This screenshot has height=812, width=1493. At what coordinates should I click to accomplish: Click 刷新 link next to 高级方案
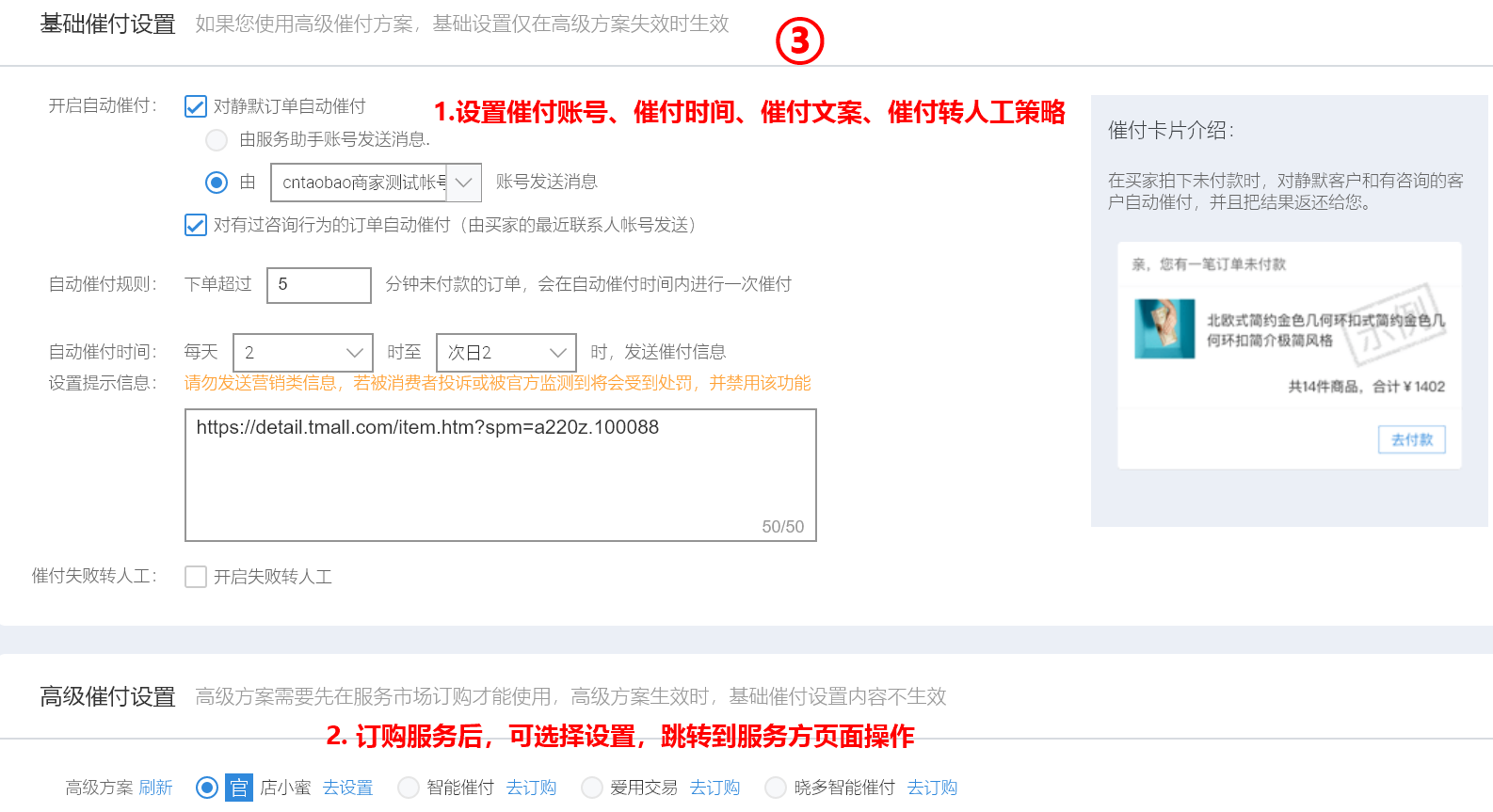click(156, 788)
